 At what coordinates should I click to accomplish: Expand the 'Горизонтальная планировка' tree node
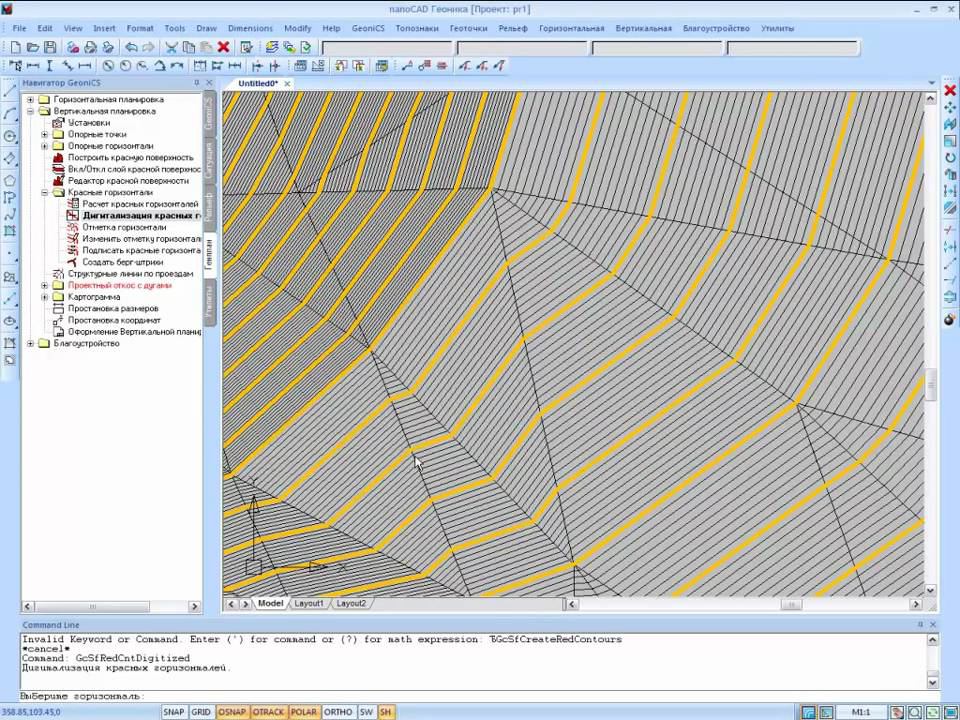tap(30, 100)
